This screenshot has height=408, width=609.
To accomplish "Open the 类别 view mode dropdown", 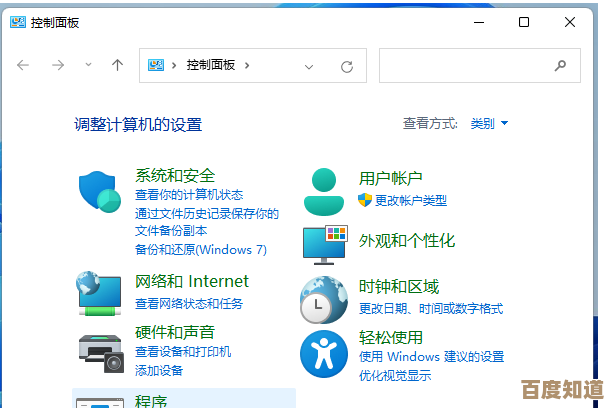I will 489,124.
